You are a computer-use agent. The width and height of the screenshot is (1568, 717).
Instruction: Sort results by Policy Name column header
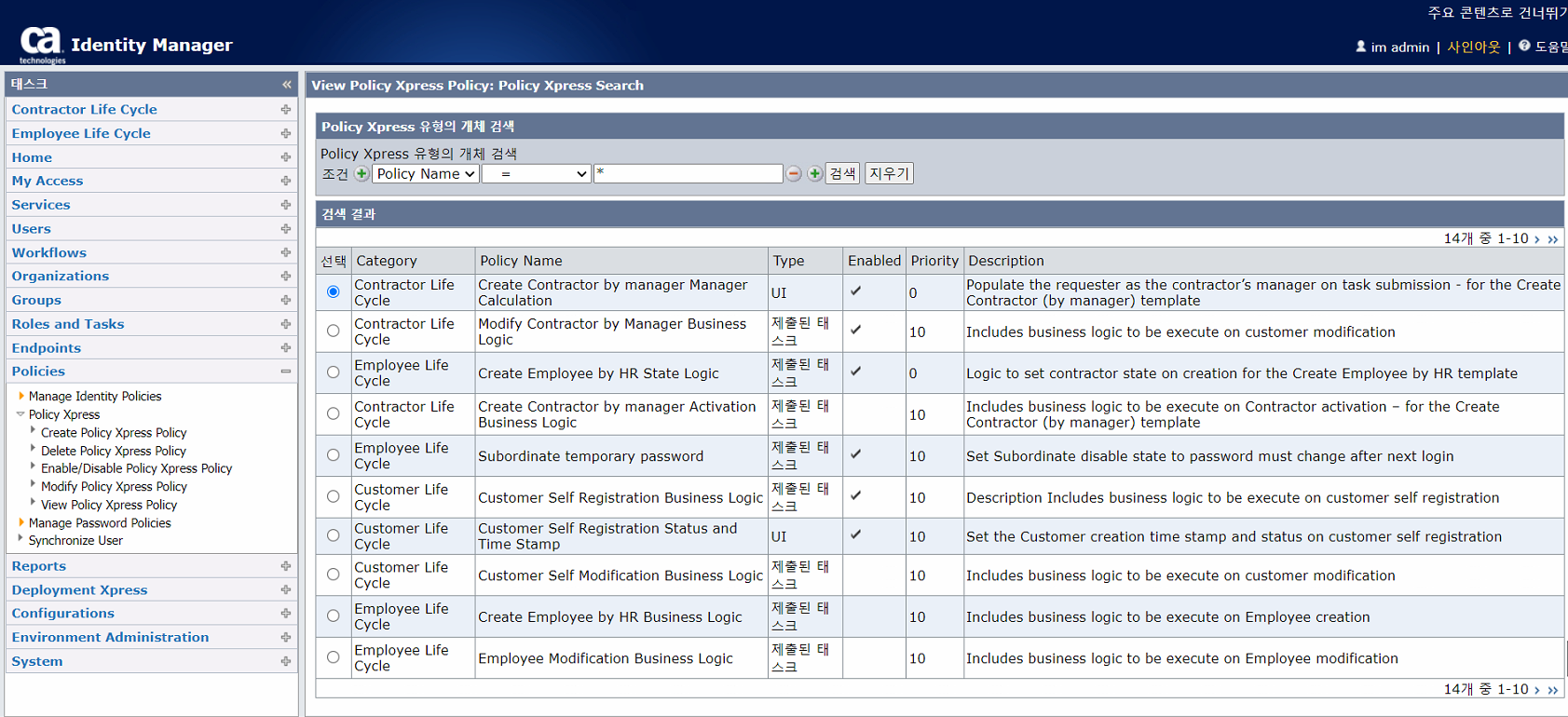[x=521, y=262]
